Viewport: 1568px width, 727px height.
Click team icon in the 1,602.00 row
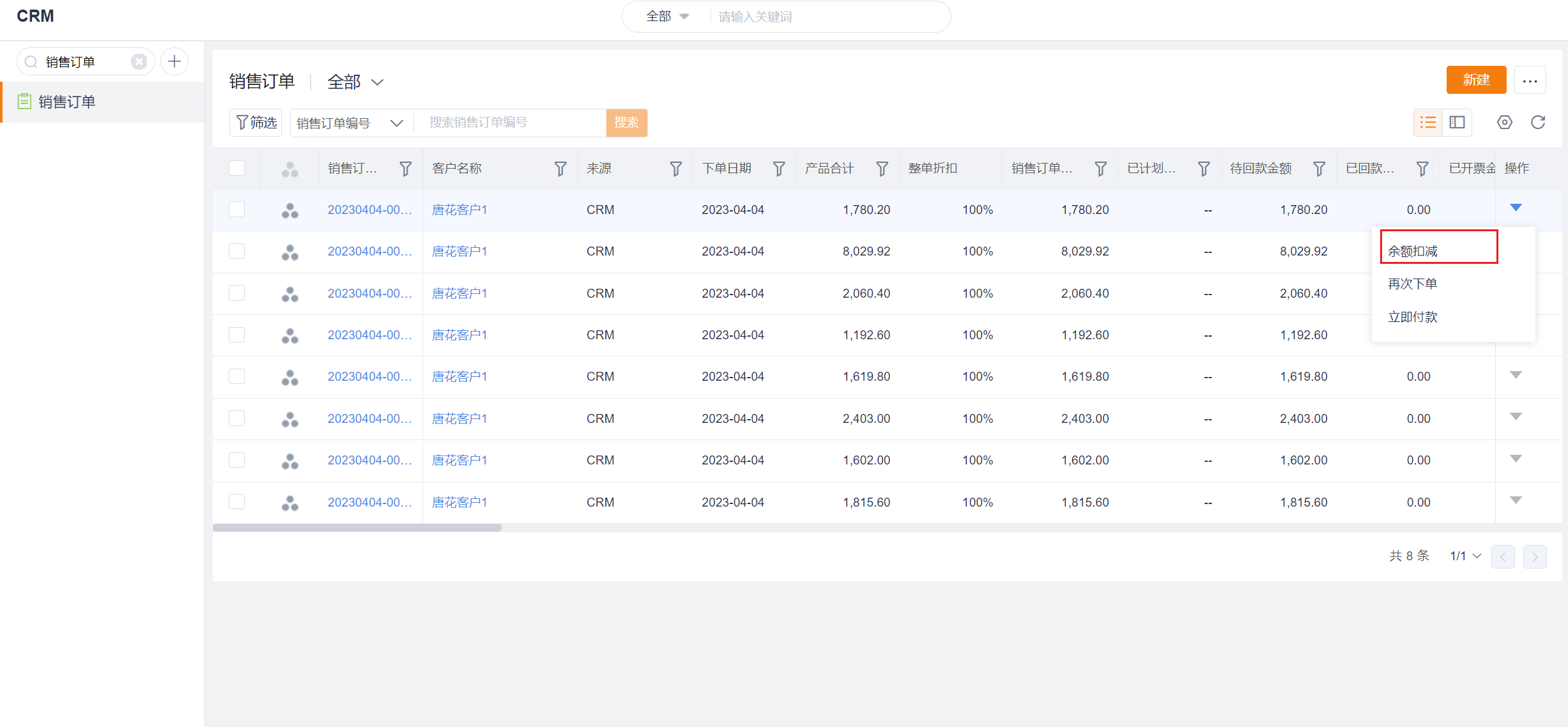point(290,461)
